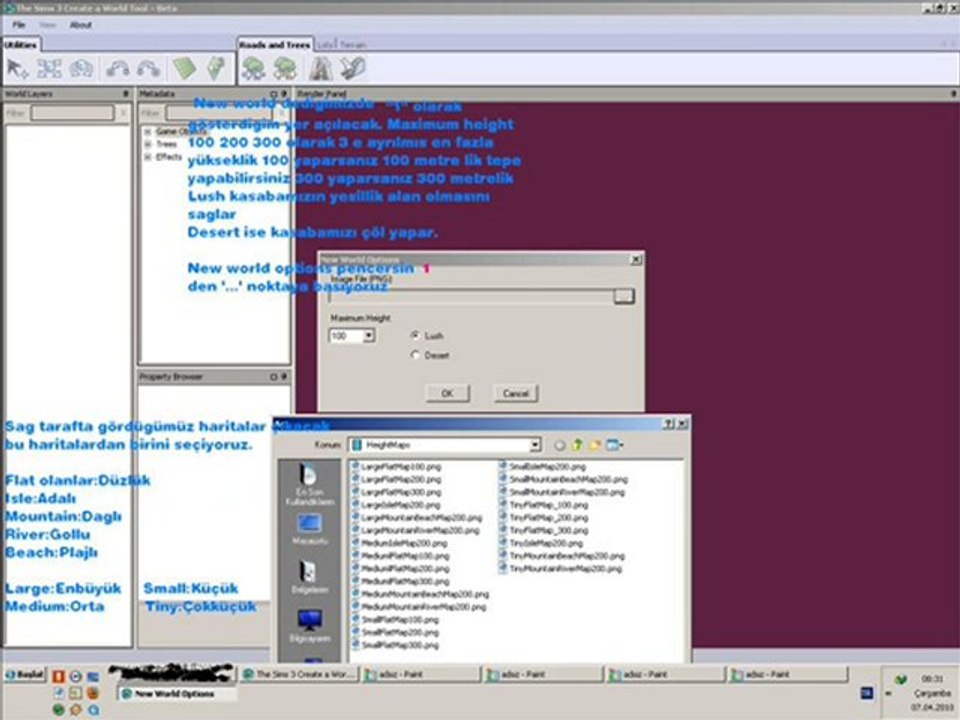This screenshot has height=720, width=960.
Task: Select SmallFlatMap100.png file
Action: 396,620
